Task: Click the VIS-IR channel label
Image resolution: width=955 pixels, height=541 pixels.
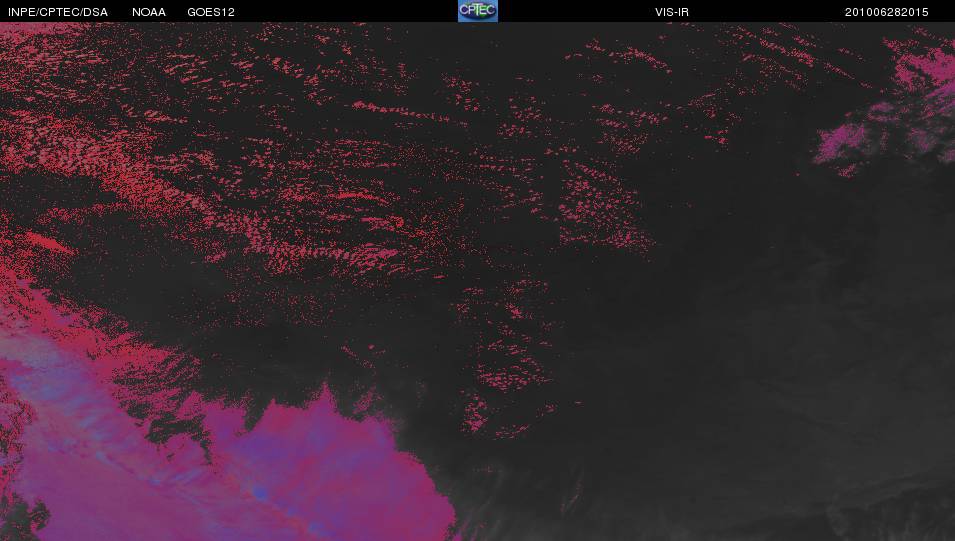Action: [672, 12]
